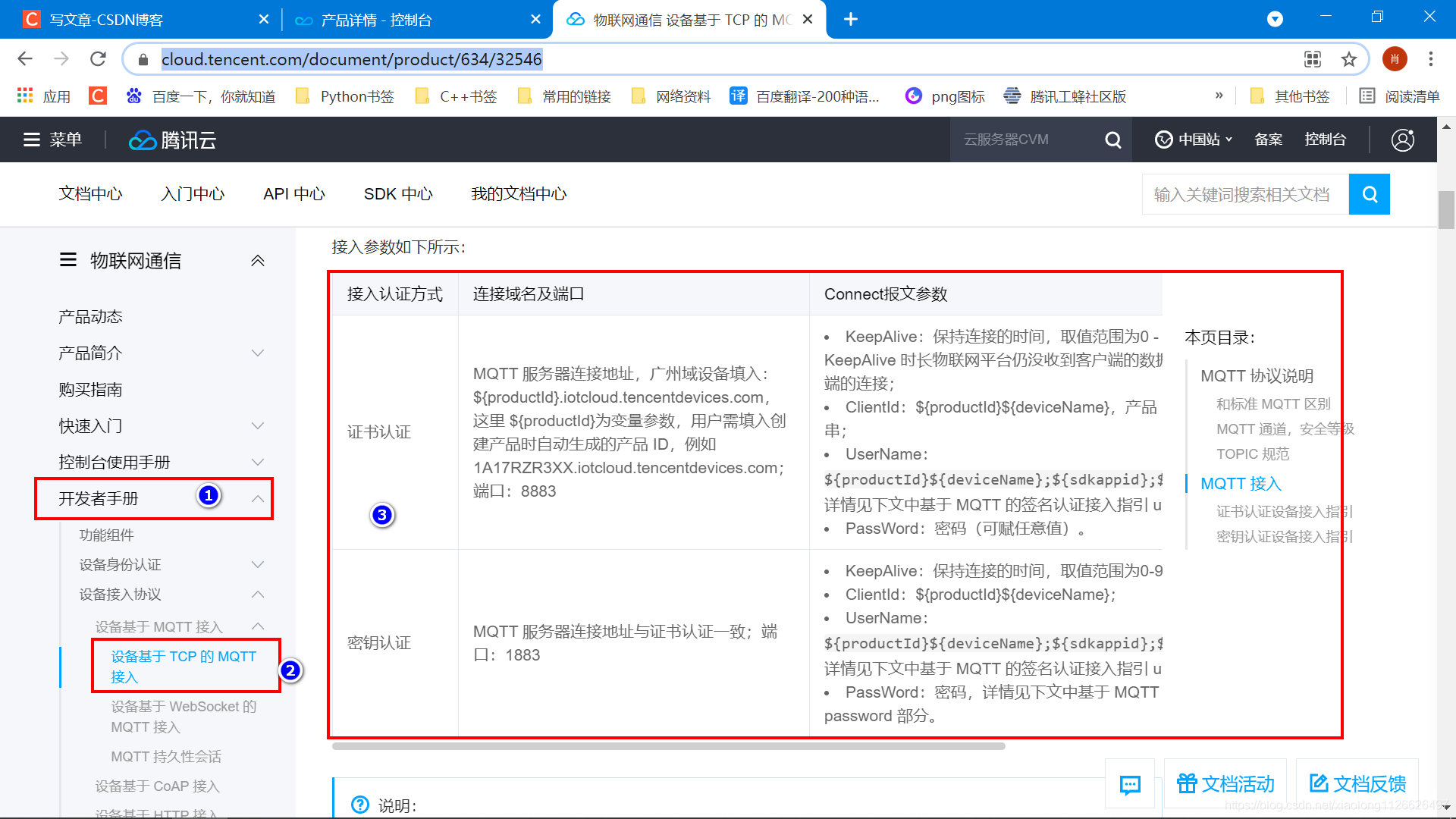The image size is (1456, 819).
Task: Open the hamburger 菜单 menu icon
Action: point(32,140)
